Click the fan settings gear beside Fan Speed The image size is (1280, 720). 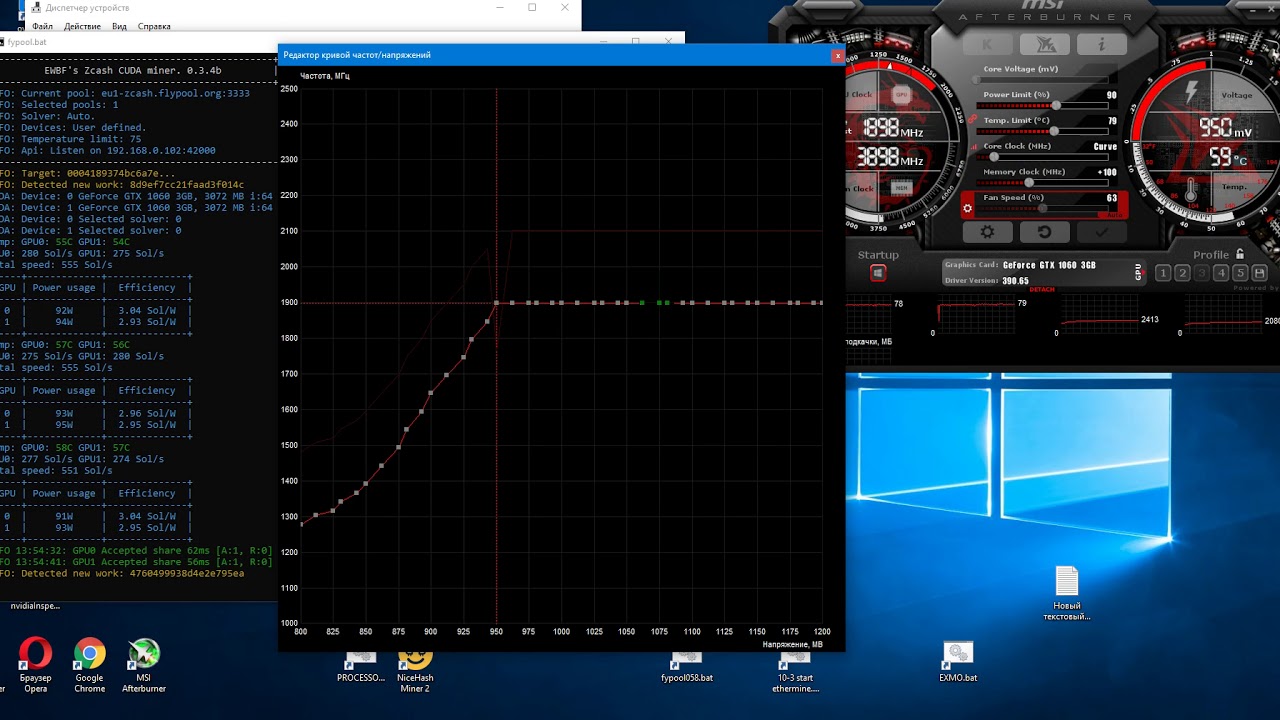(968, 209)
